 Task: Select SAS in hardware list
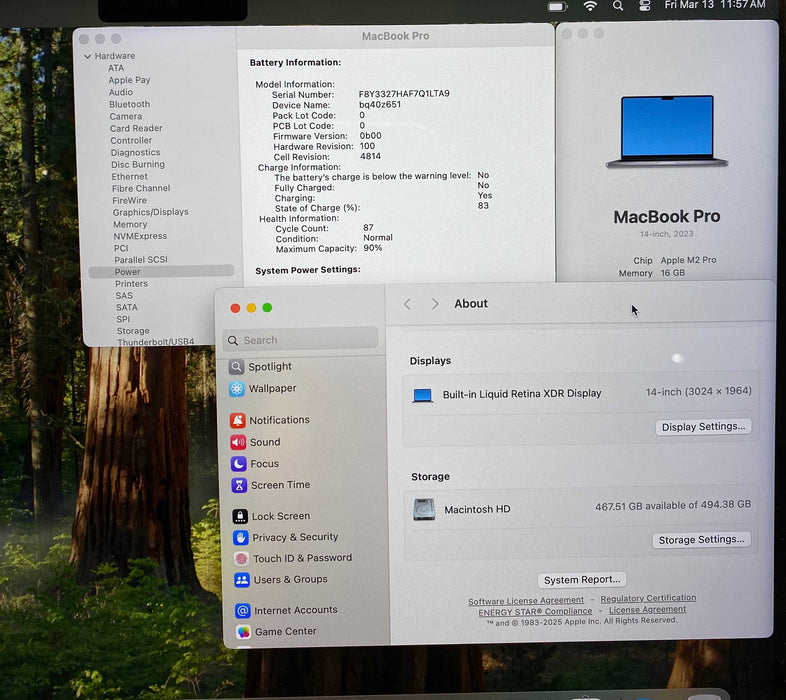(x=124, y=296)
